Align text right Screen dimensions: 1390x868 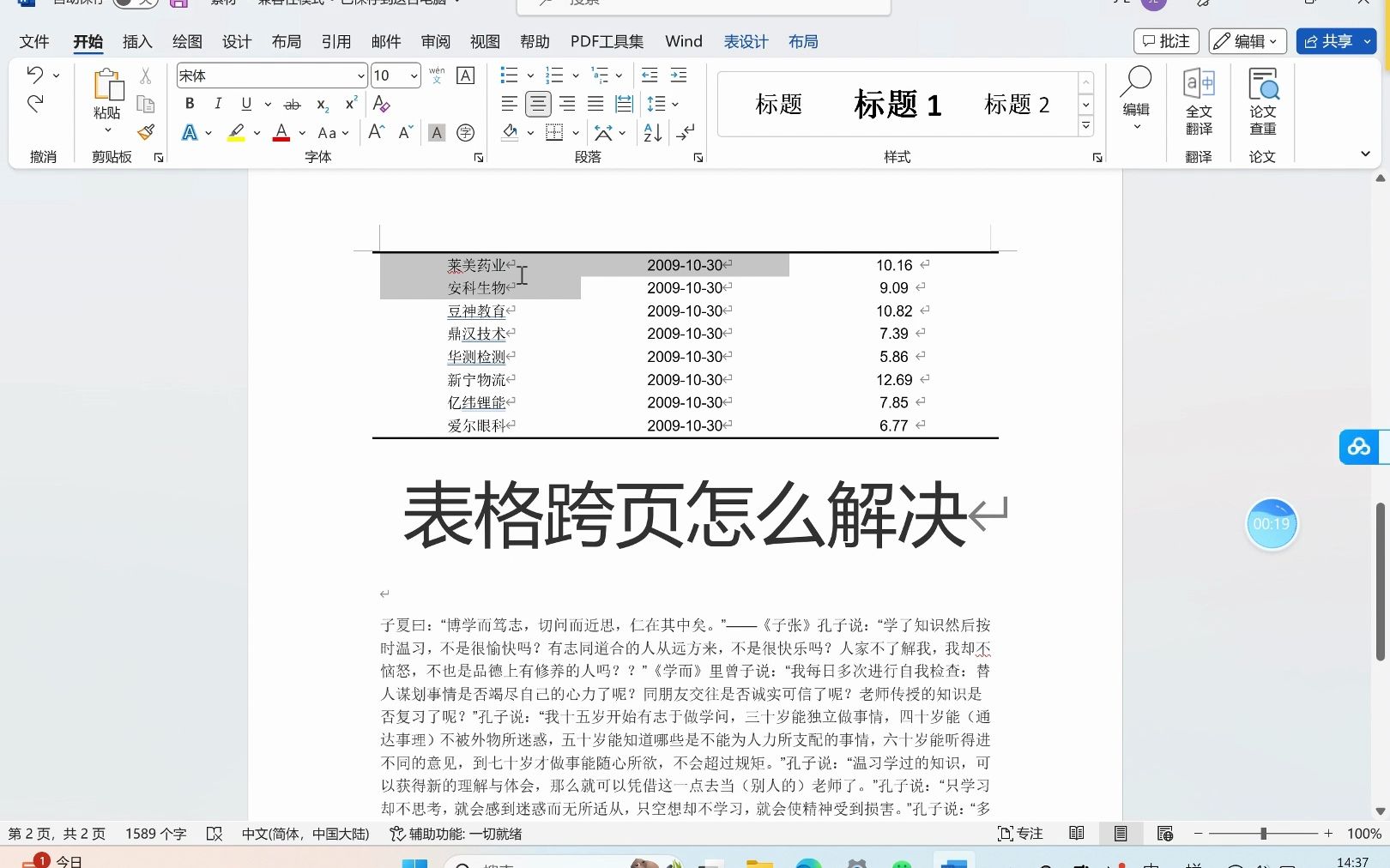click(x=567, y=104)
